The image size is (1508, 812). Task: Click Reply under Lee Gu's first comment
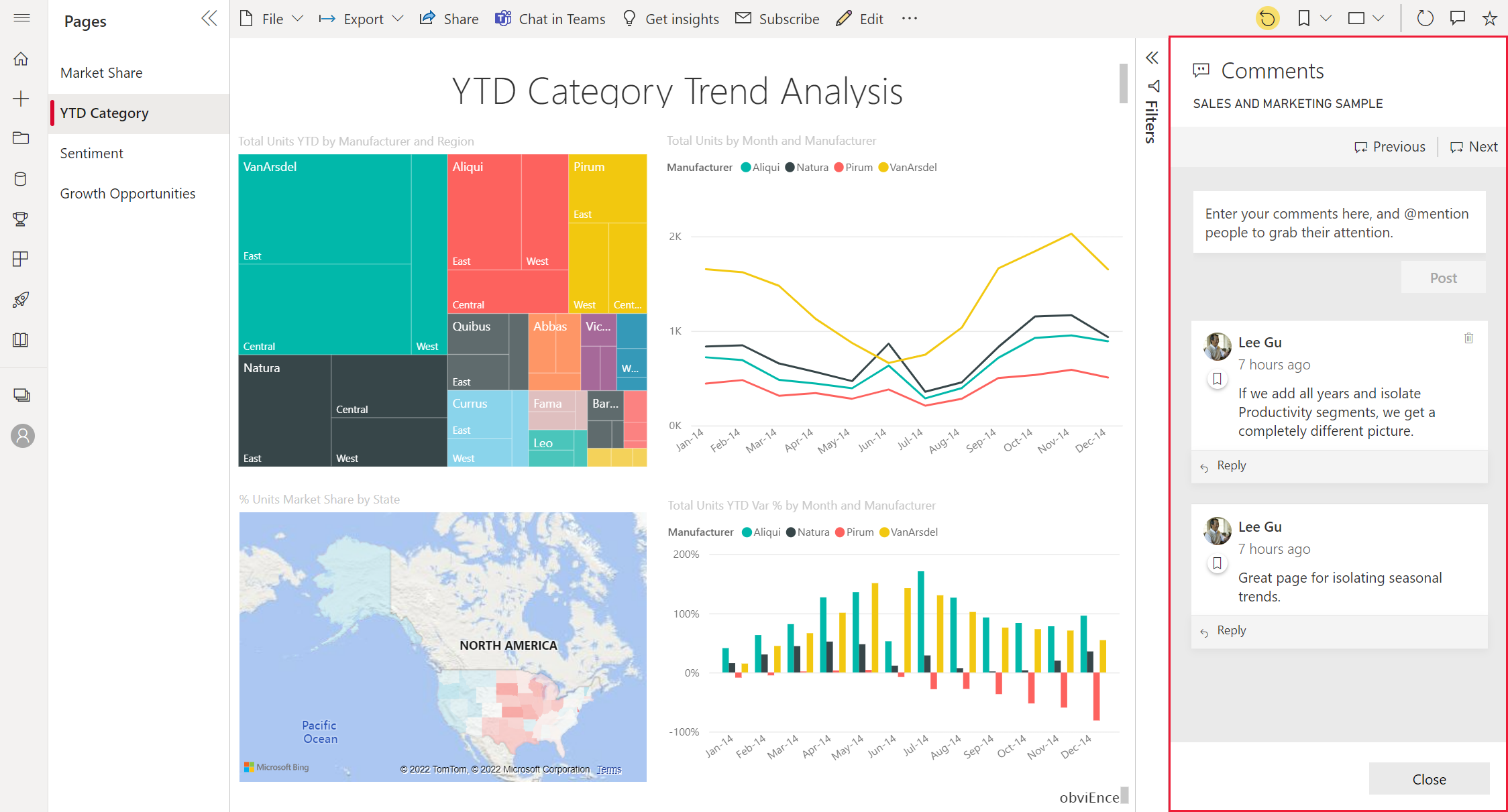point(1230,464)
